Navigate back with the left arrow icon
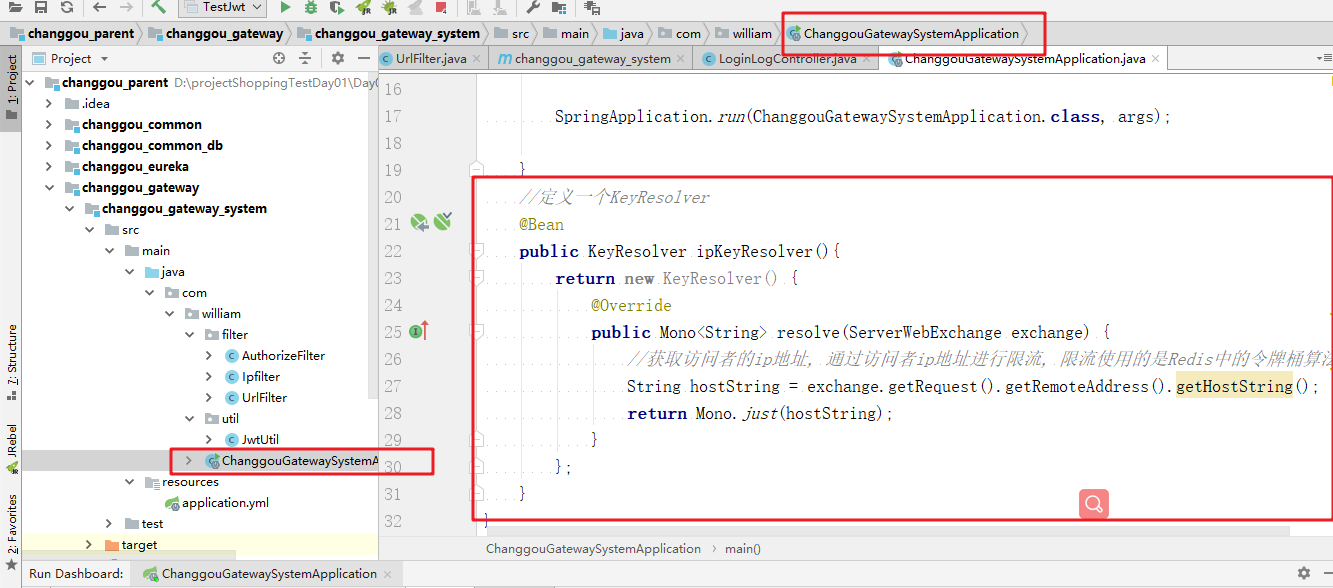 (99, 7)
